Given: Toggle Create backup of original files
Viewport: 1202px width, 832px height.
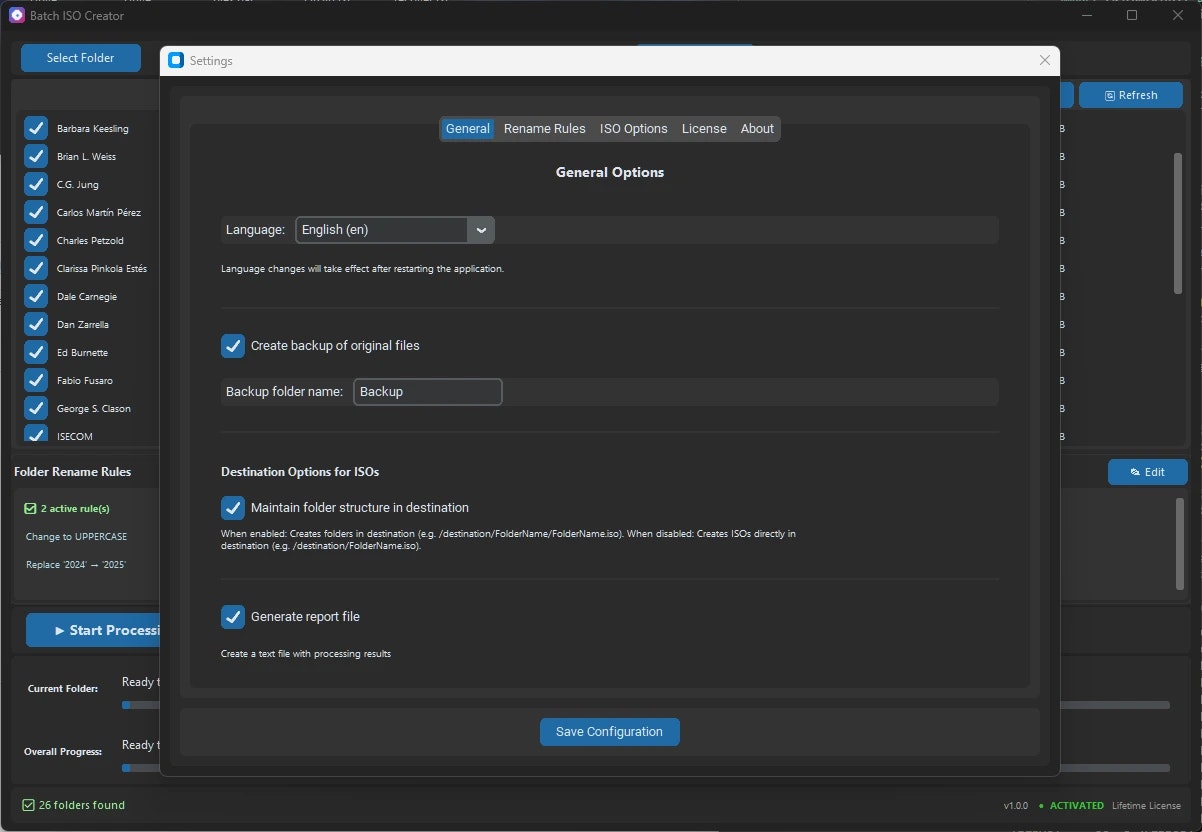Looking at the screenshot, I should click(x=233, y=346).
